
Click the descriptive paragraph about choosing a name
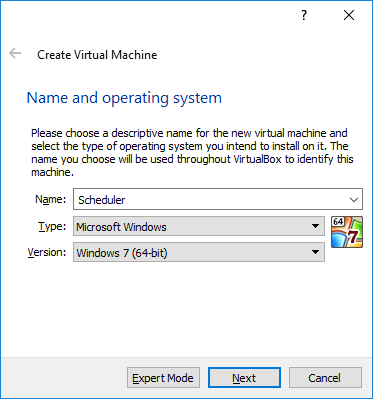(x=192, y=153)
